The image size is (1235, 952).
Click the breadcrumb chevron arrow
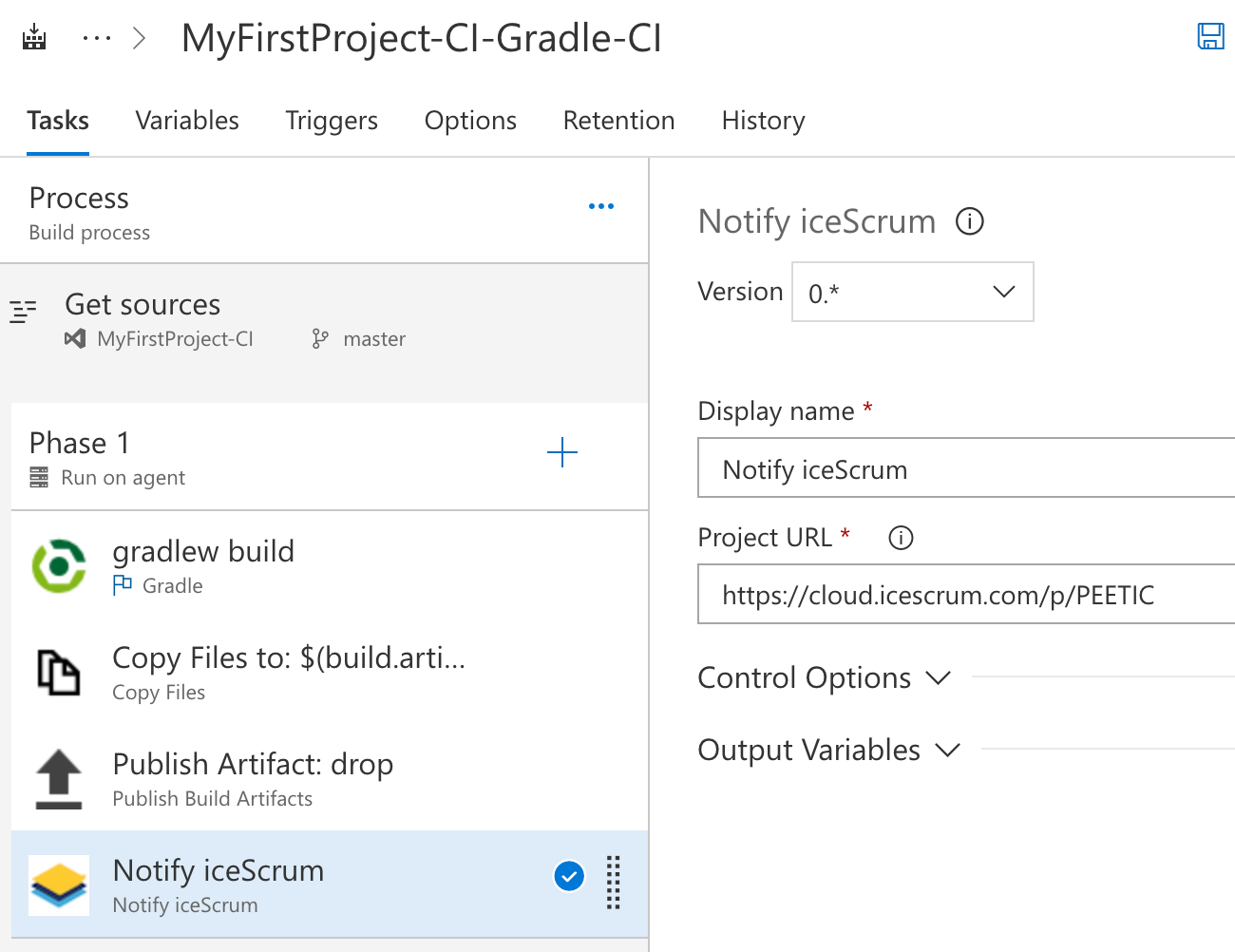click(140, 38)
